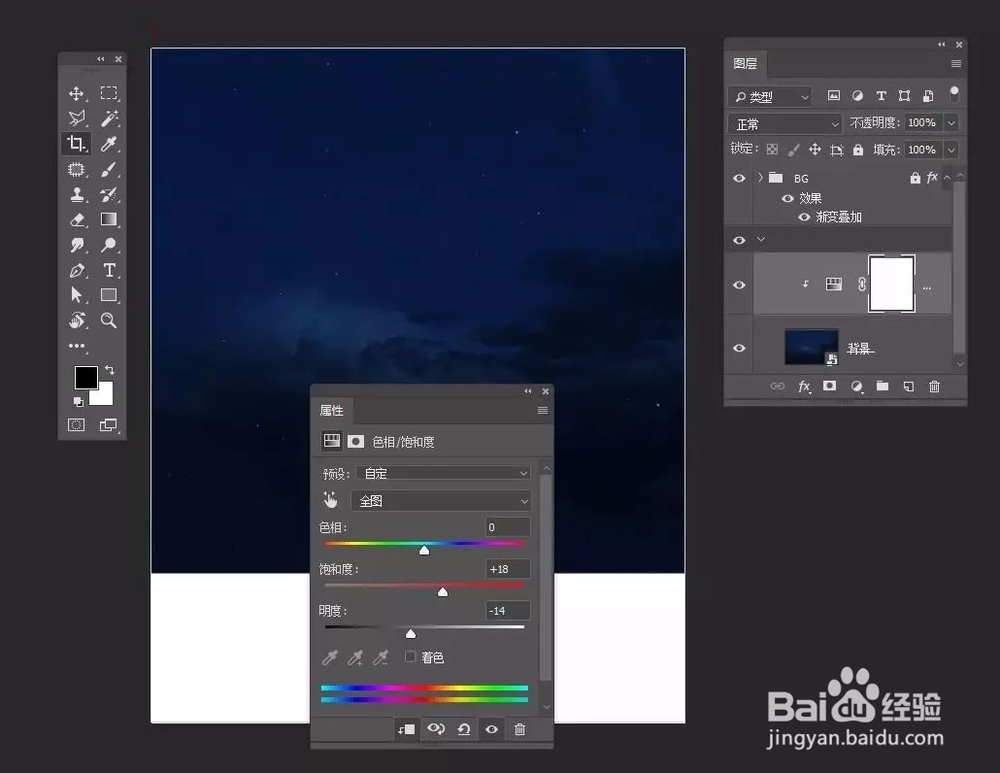Click the Add layer mask icon
The height and width of the screenshot is (773, 1000).
coord(831,386)
